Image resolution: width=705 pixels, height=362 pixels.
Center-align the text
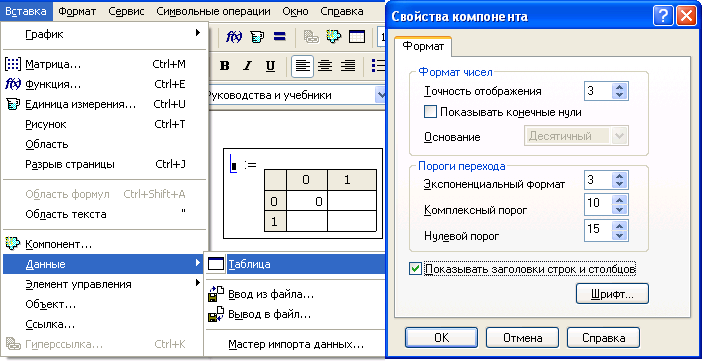click(x=325, y=66)
